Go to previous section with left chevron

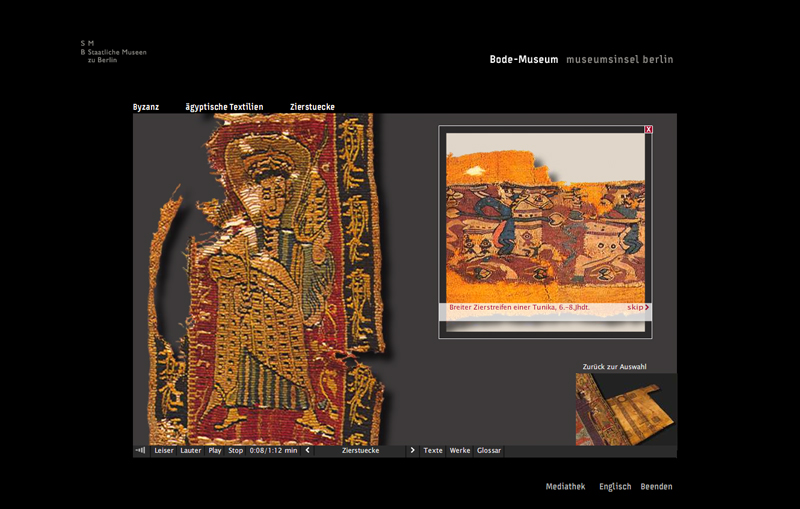pyautogui.click(x=308, y=450)
